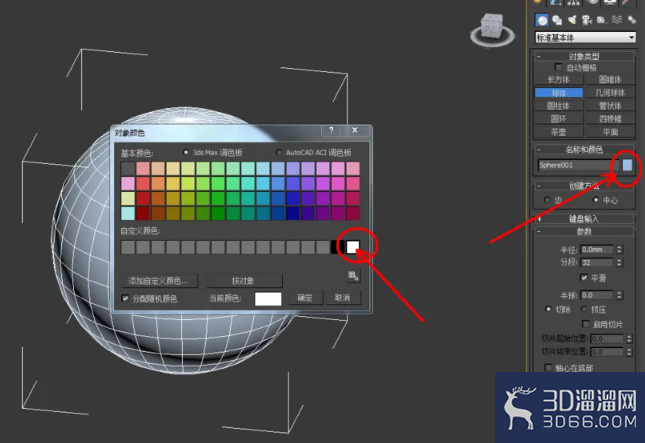Click the 四棱锥 button
The width and height of the screenshot is (645, 443).
pos(610,119)
